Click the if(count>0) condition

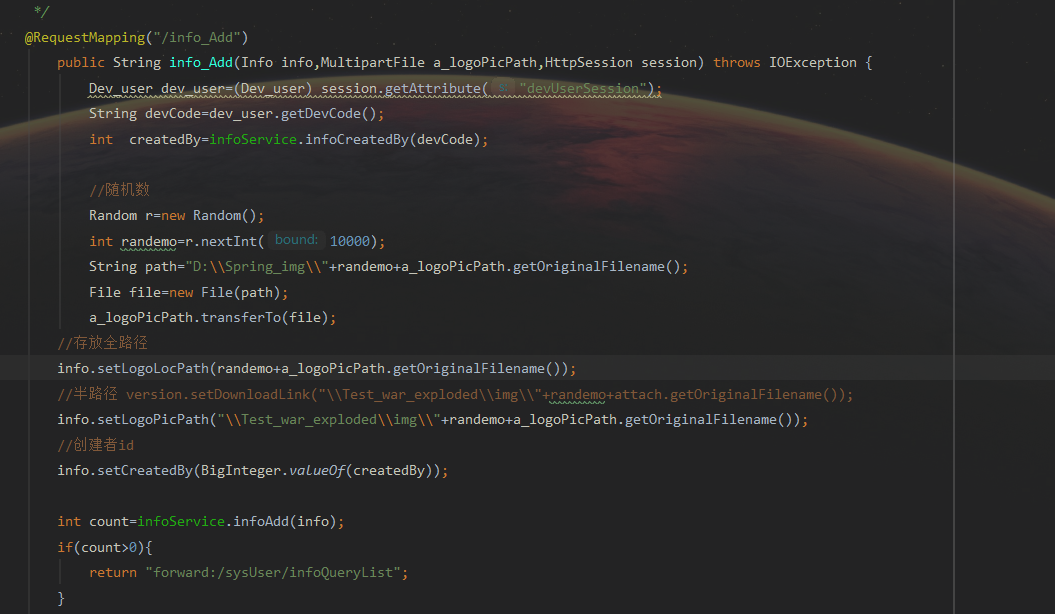click(x=100, y=547)
